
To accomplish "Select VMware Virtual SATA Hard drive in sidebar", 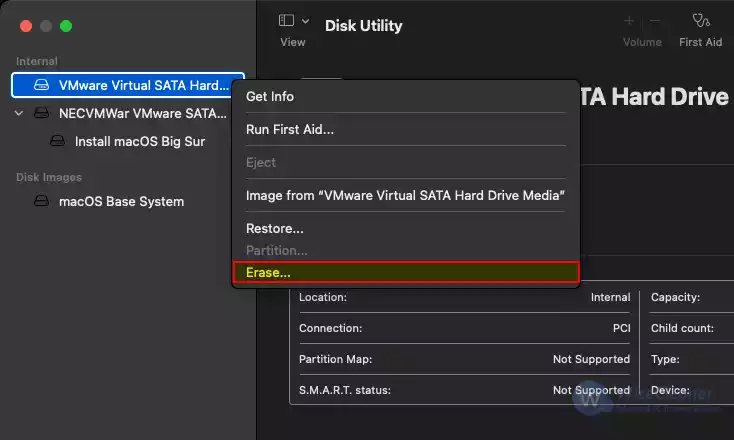I will pos(128,85).
